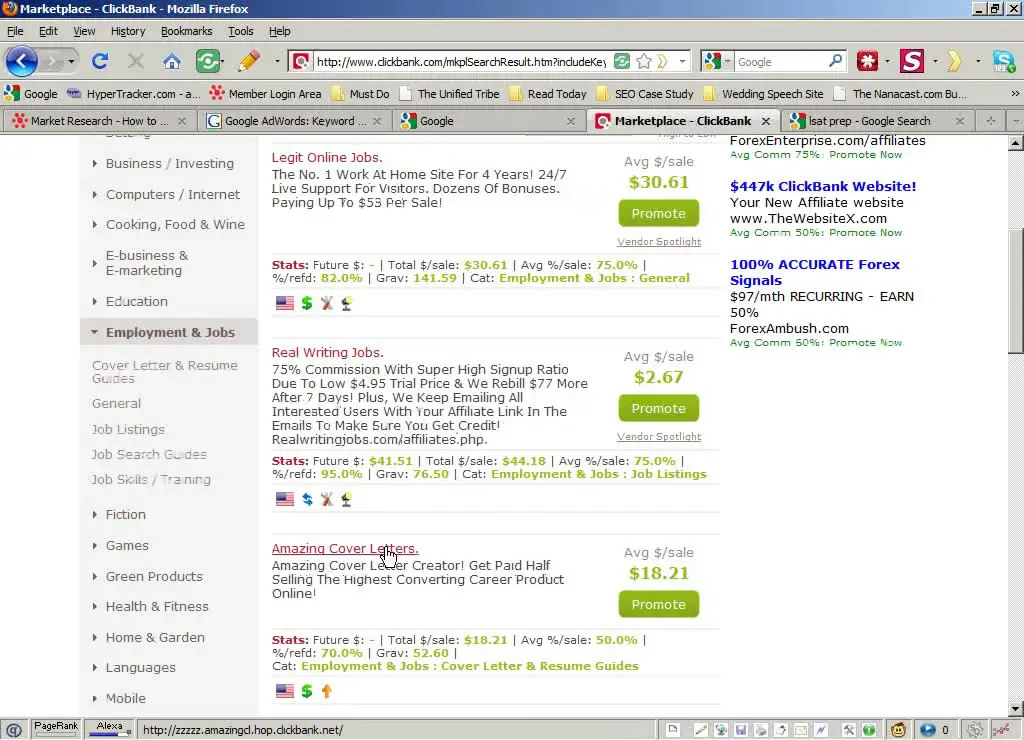Open the History menu
The width and height of the screenshot is (1024, 740).
[x=128, y=31]
